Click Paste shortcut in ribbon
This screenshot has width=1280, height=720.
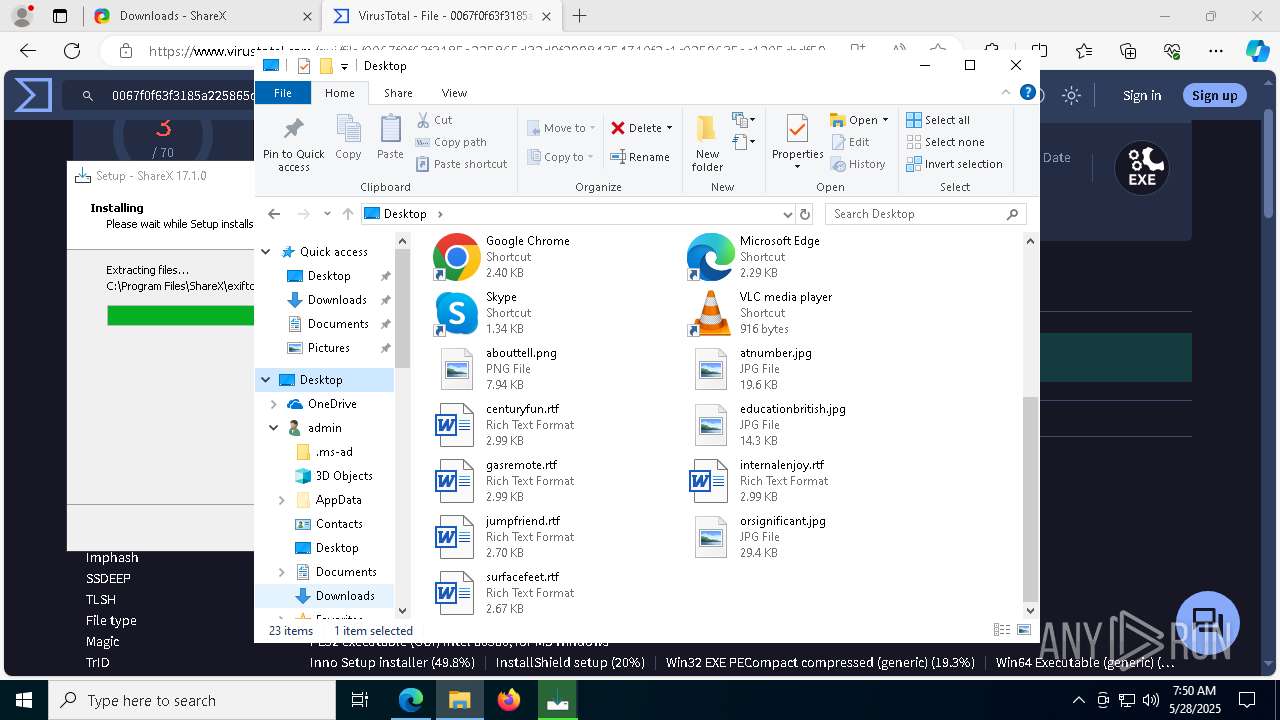[x=461, y=164]
